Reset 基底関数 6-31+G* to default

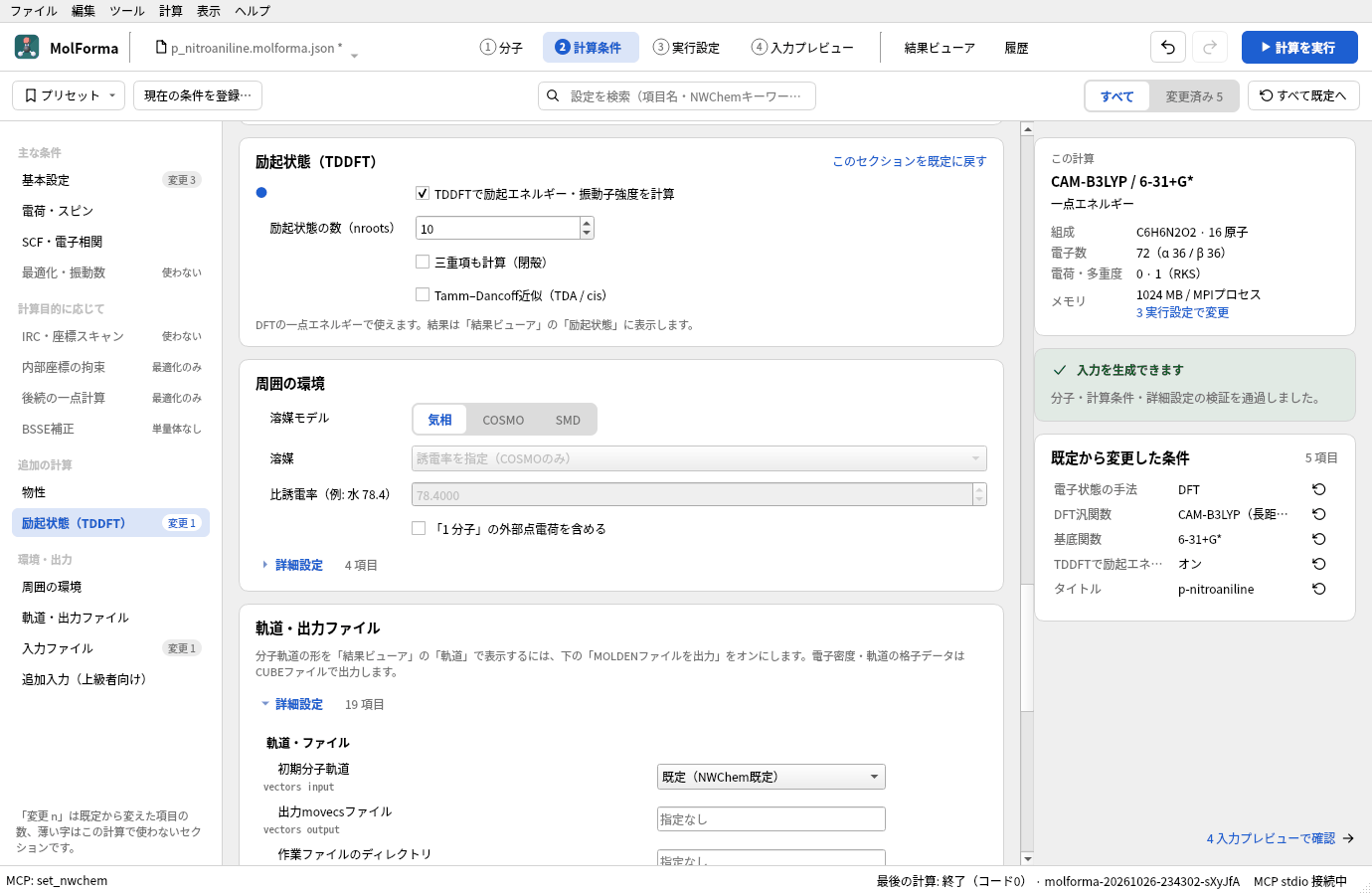[1319, 539]
